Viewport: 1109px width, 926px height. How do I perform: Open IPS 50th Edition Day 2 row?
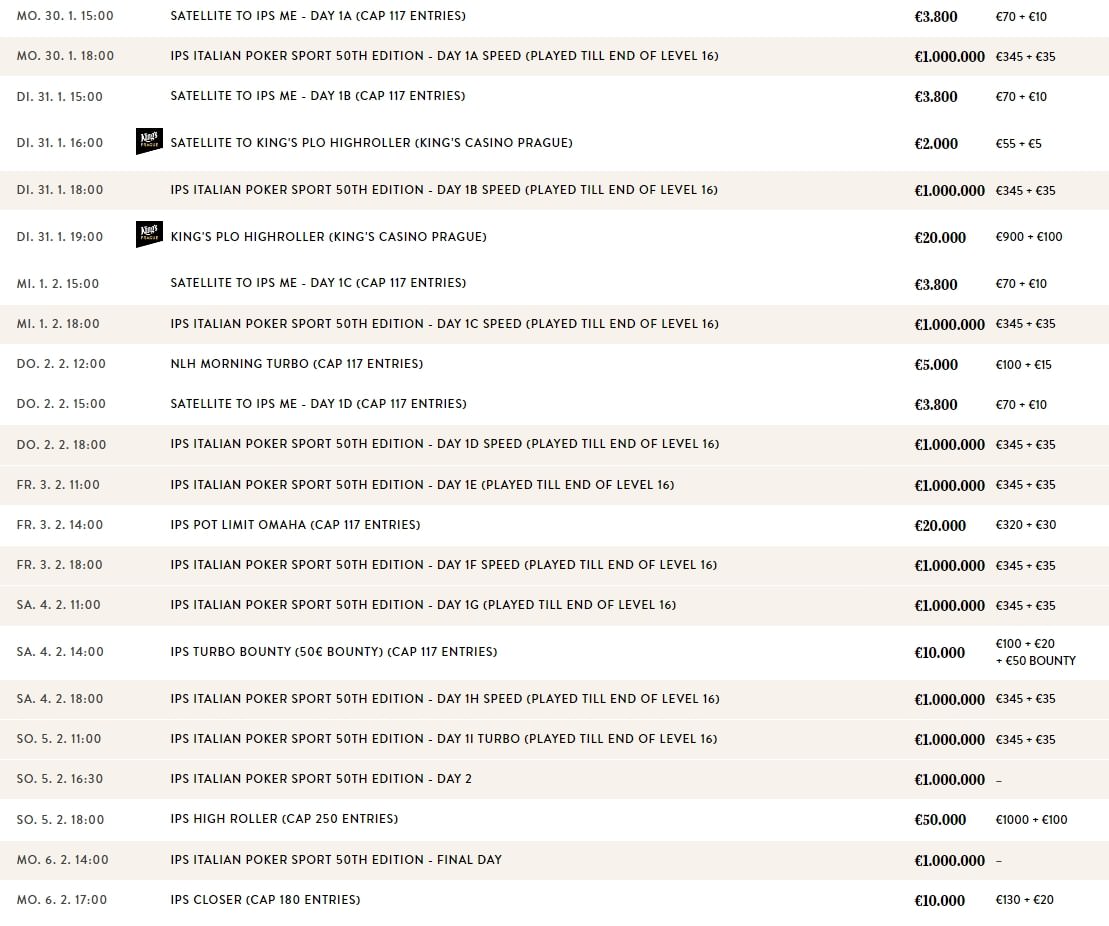321,779
